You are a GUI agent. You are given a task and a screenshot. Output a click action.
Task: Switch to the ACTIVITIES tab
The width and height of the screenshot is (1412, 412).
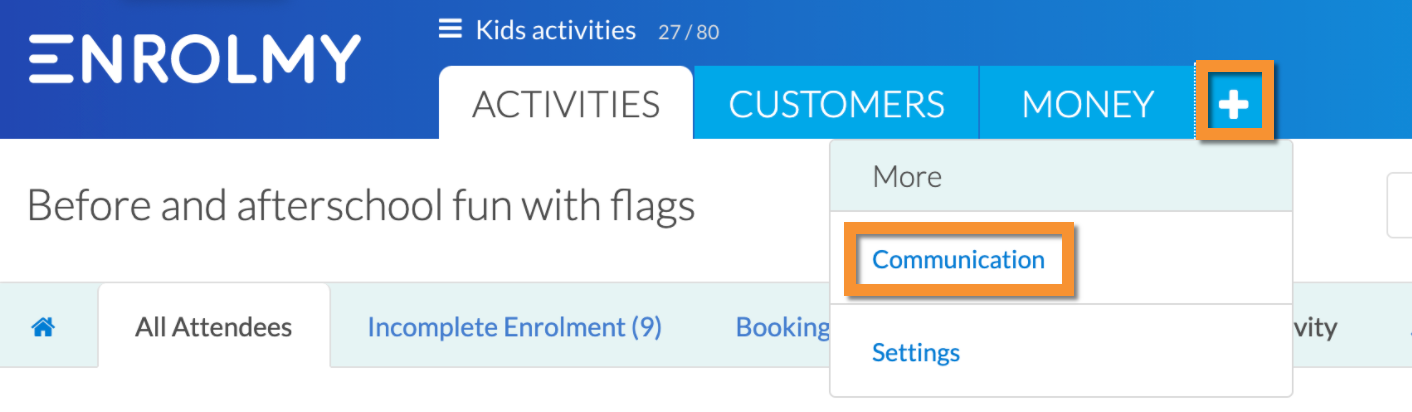pos(566,104)
